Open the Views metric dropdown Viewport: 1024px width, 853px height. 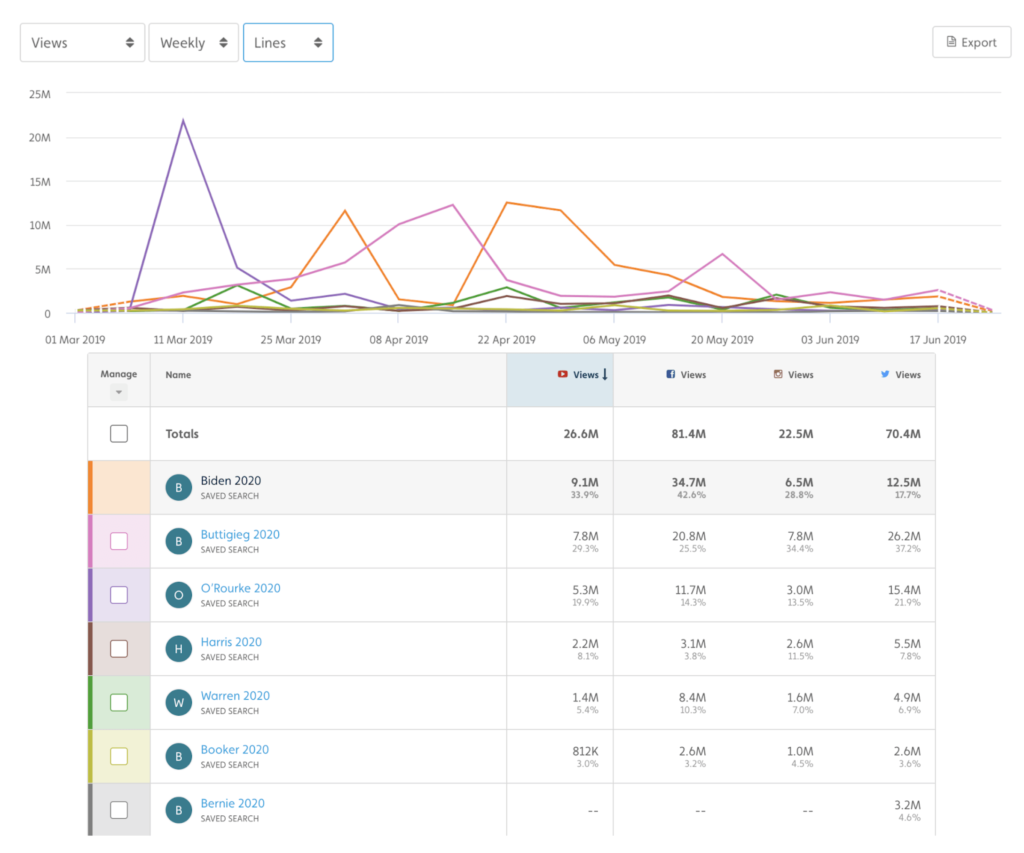click(82, 43)
